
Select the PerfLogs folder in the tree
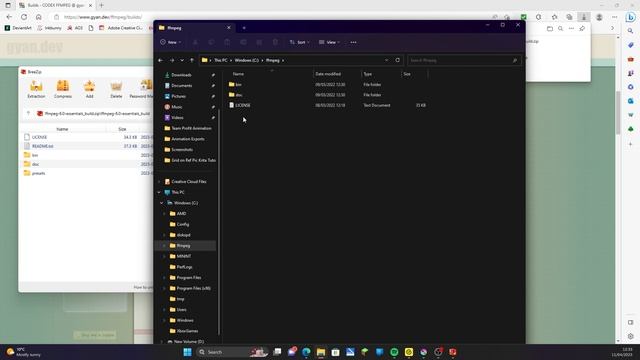pyautogui.click(x=184, y=267)
